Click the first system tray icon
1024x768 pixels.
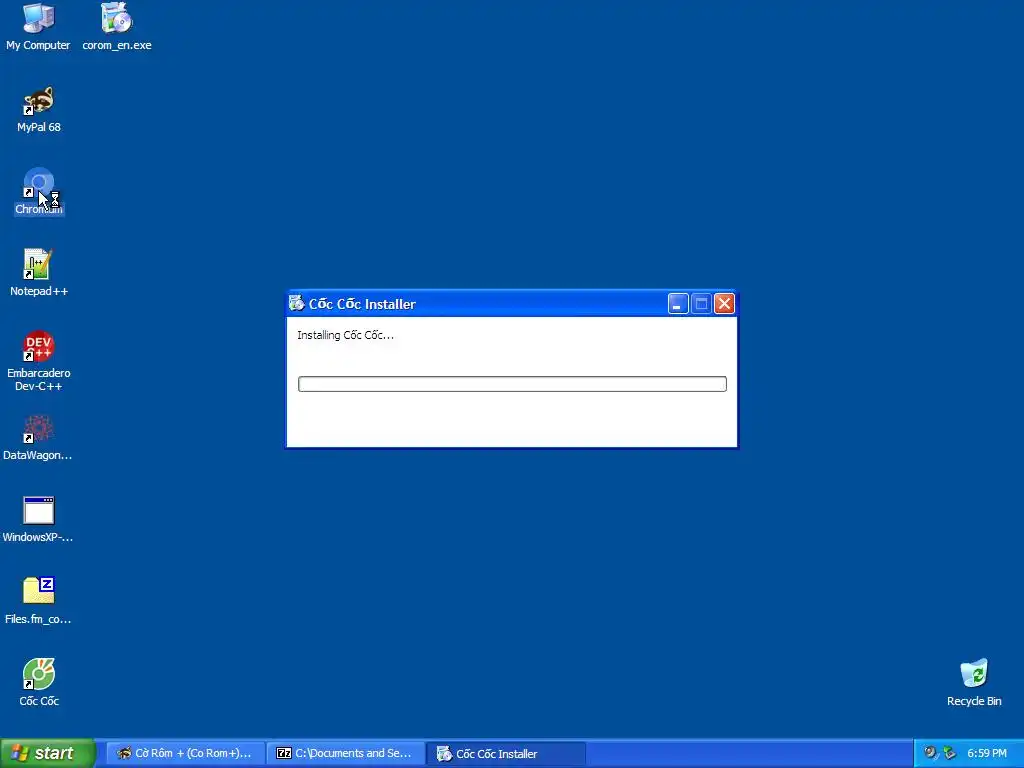click(x=931, y=753)
